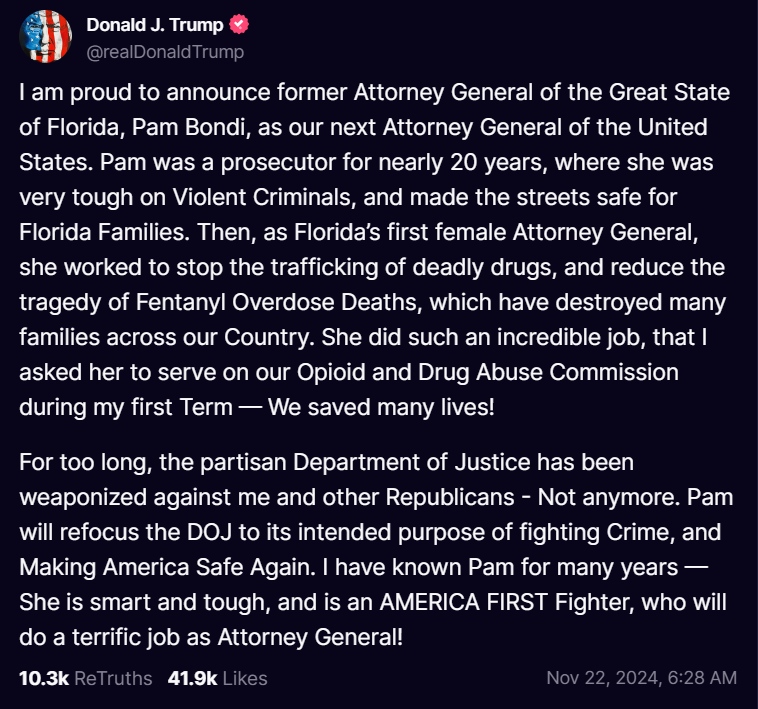Click the 10.3k ReTruths count
Screen dimensions: 758x709
click(43, 678)
